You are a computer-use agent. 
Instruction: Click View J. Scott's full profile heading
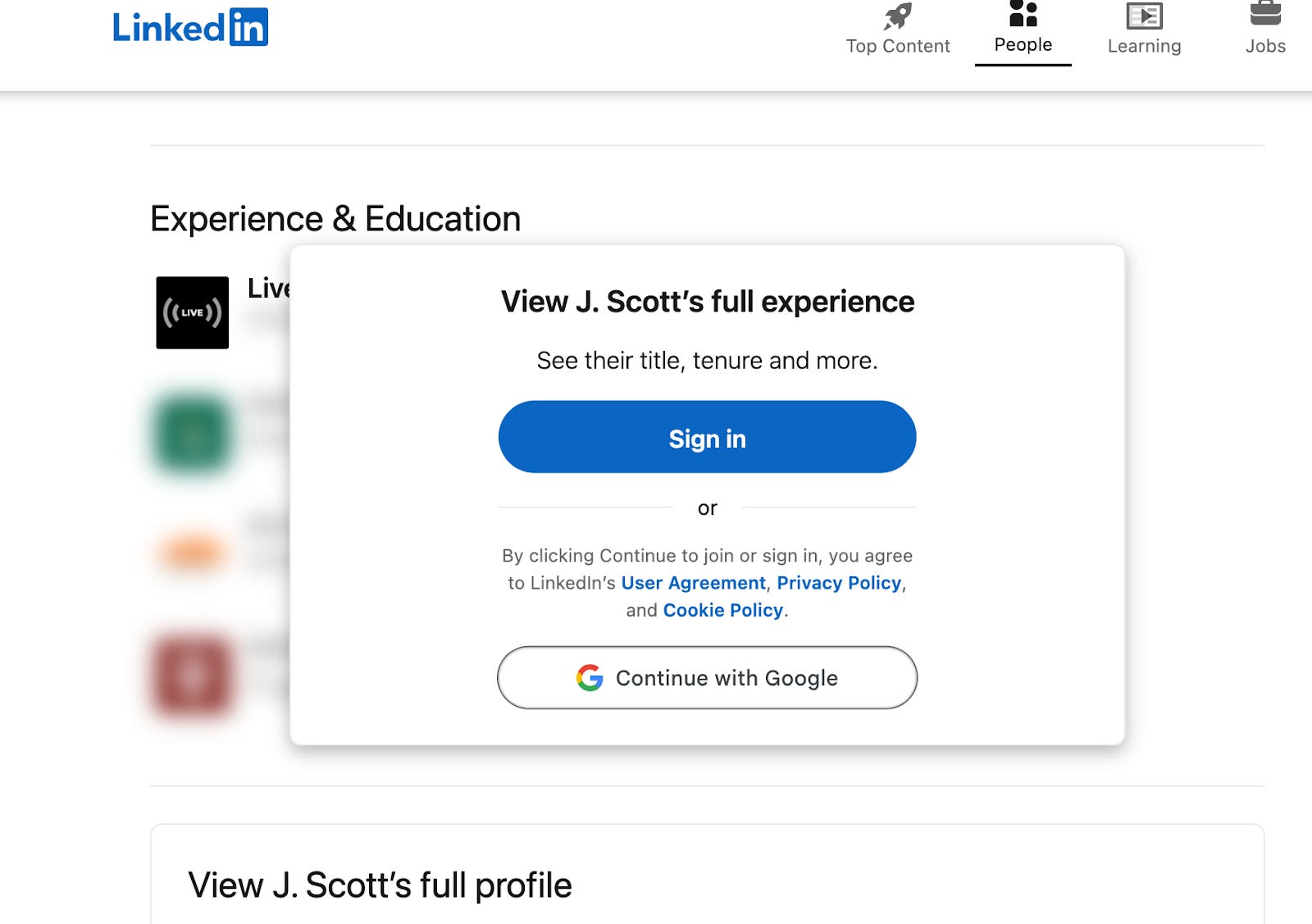[x=380, y=885]
